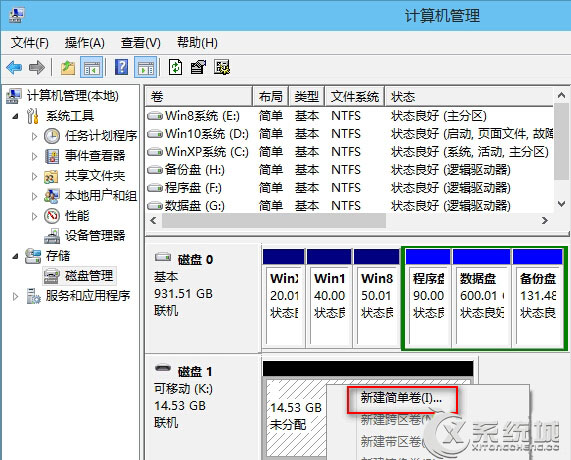Select 本地用户和组 in the tree

pos(101,196)
